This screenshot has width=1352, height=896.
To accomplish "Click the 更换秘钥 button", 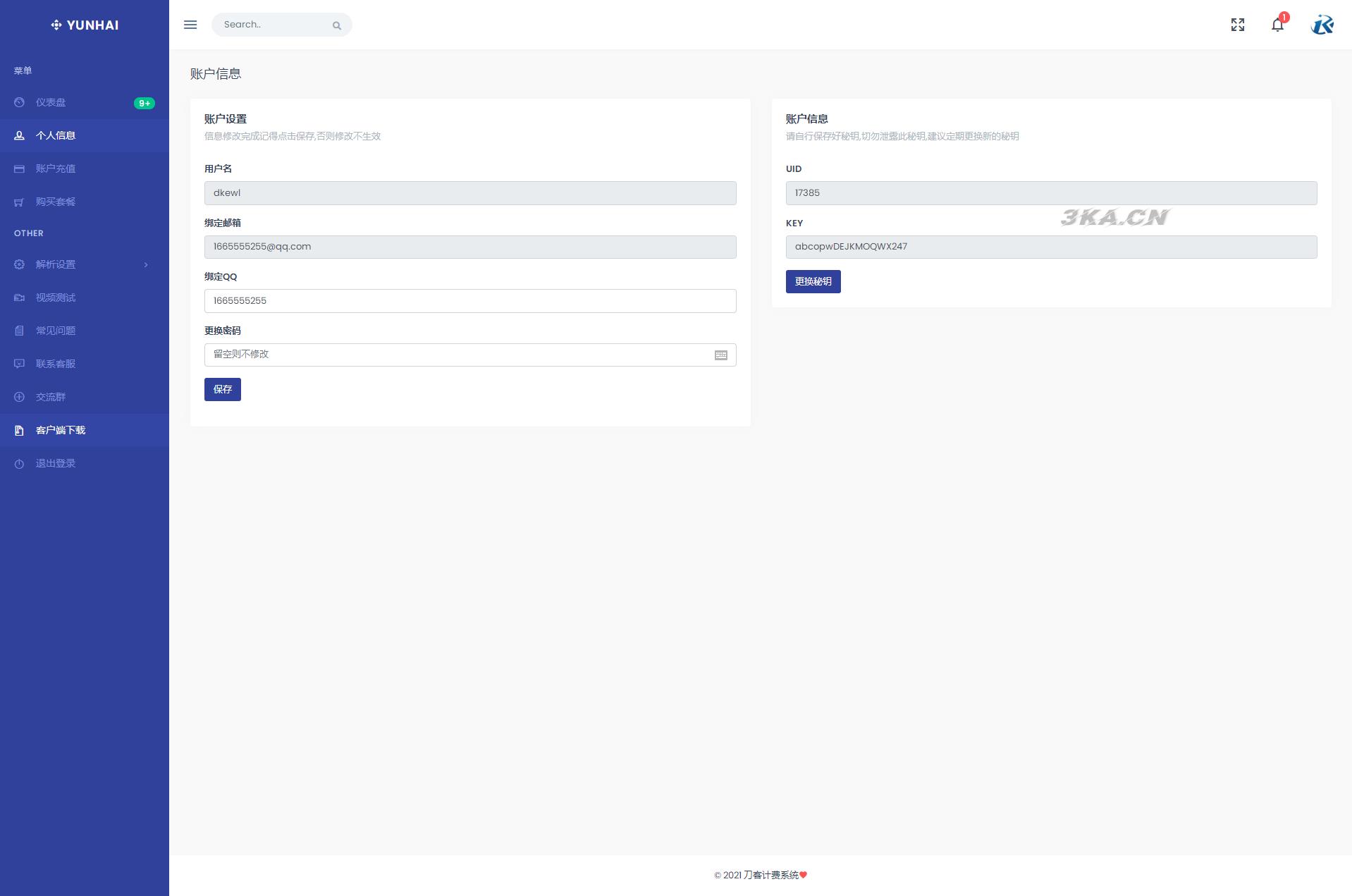I will [x=813, y=282].
